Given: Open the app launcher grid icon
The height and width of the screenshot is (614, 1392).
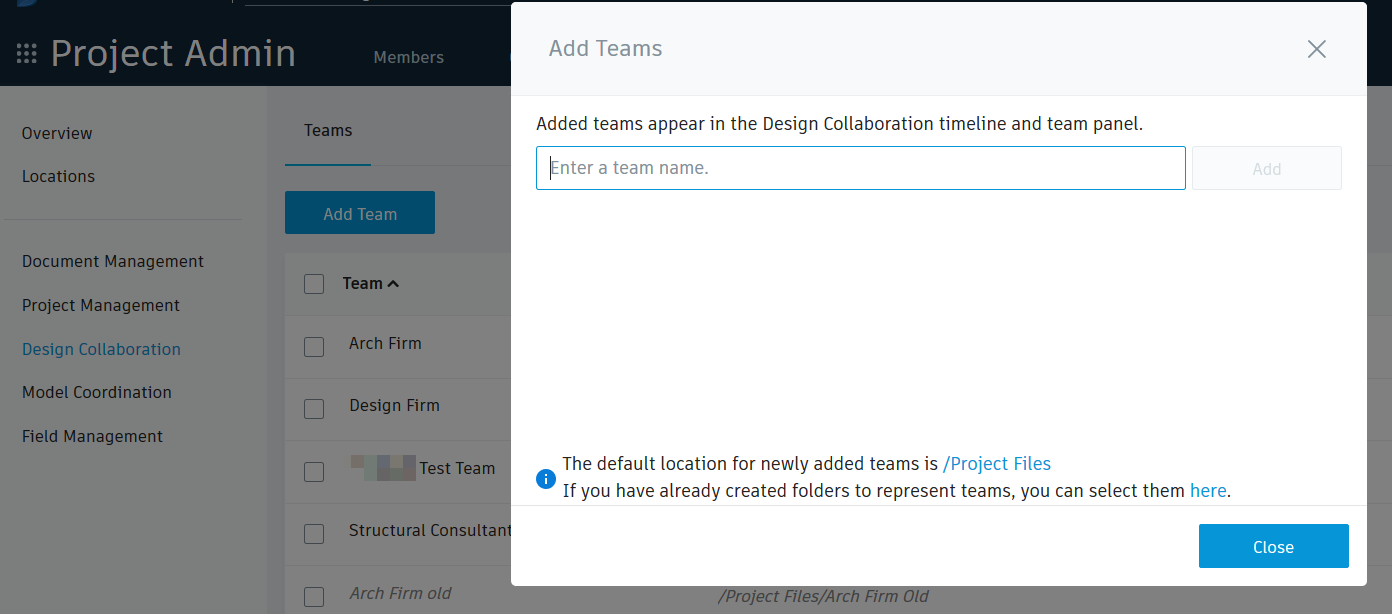Looking at the screenshot, I should click(27, 54).
